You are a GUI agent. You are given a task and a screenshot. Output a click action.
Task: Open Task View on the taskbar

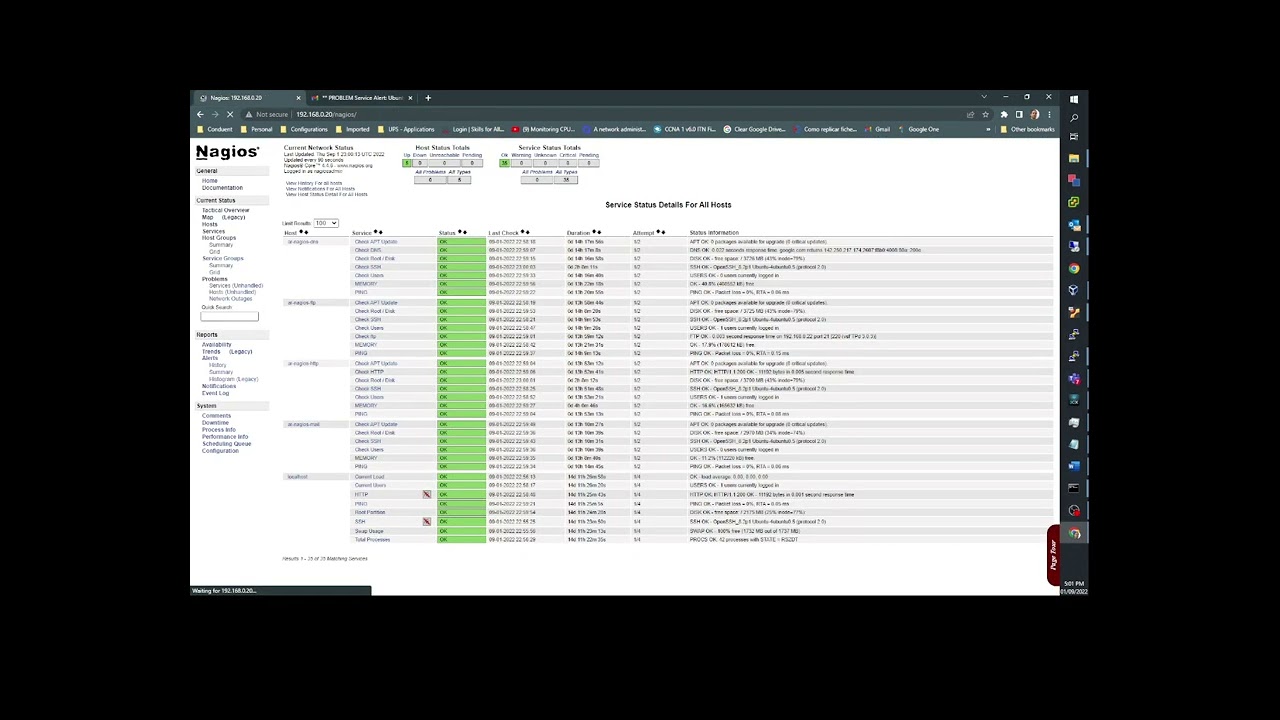coord(1074,137)
